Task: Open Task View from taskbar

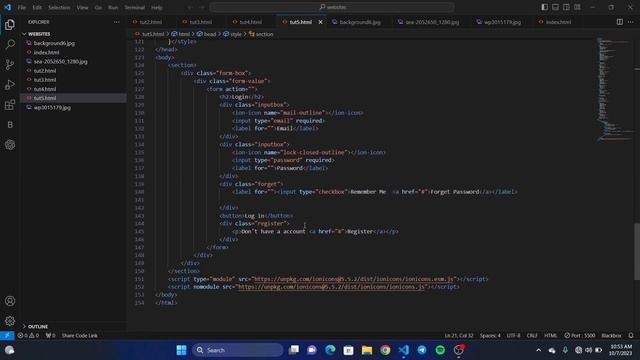Action: [x=293, y=350]
